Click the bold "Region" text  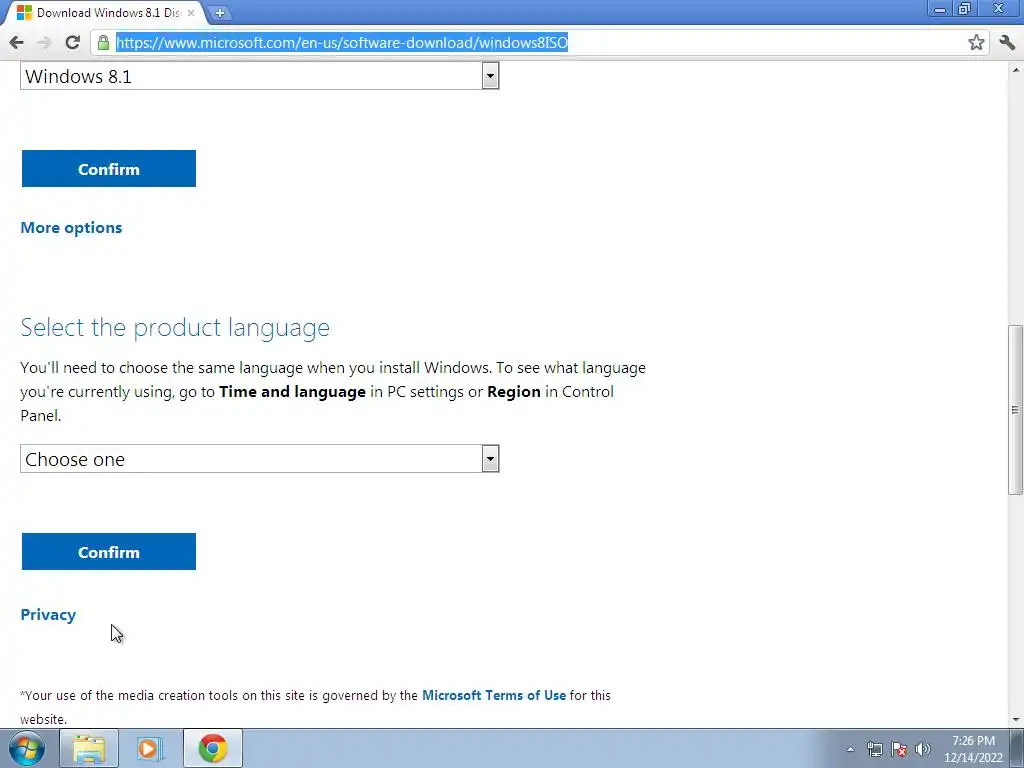[x=513, y=392]
